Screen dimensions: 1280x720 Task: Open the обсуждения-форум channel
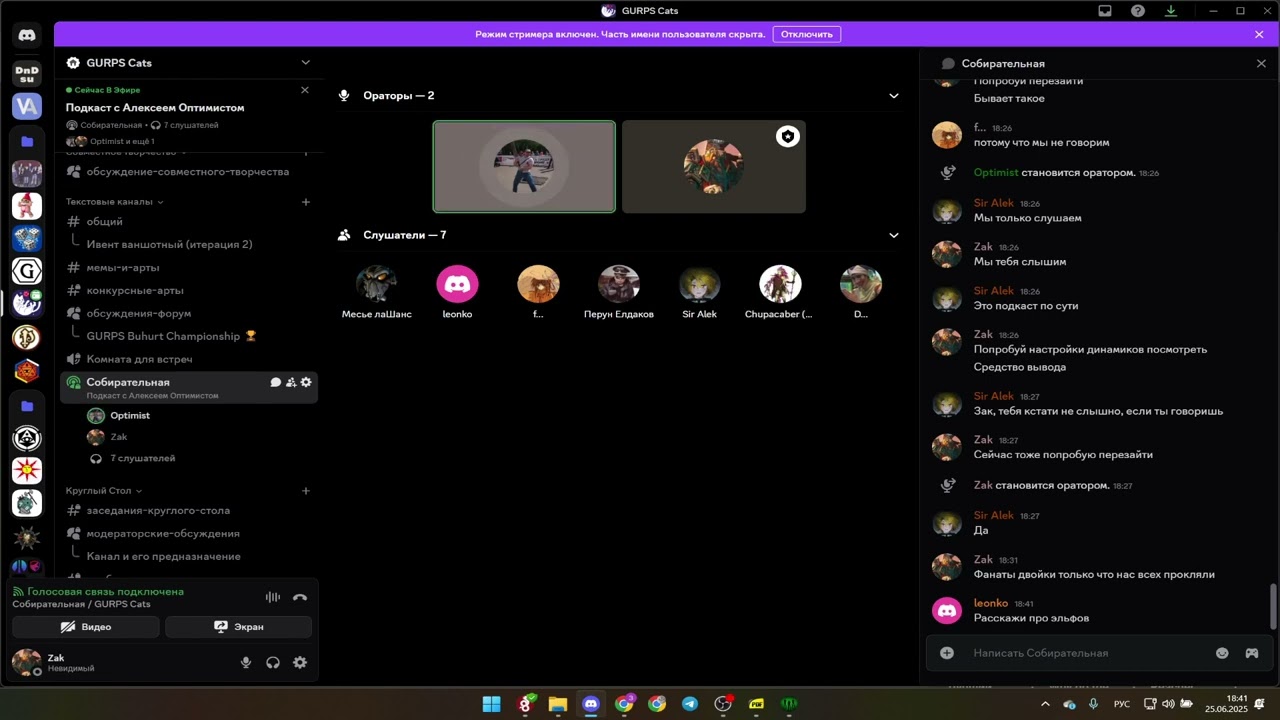coord(138,313)
